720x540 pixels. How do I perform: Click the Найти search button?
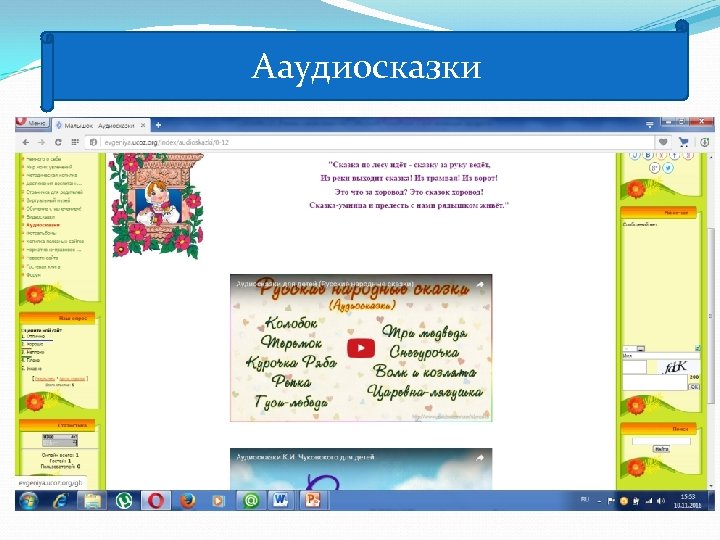(661, 449)
